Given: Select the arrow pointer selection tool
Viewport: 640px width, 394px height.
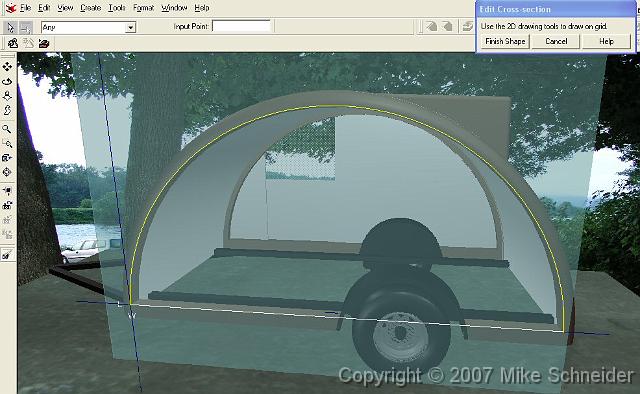Looking at the screenshot, I should click(10, 27).
